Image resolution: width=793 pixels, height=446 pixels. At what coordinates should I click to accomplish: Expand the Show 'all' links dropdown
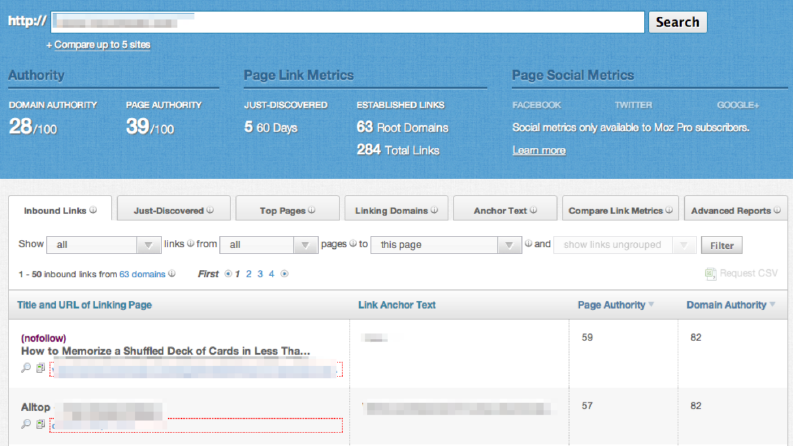[x=104, y=245]
